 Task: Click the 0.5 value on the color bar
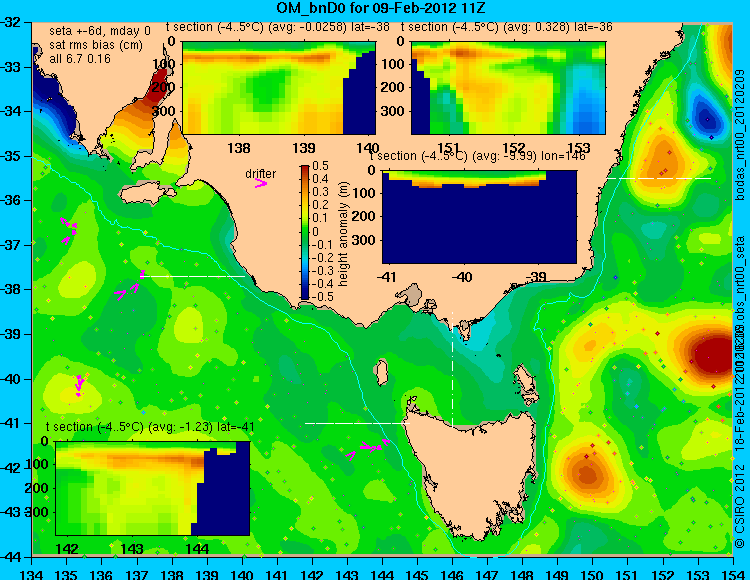pyautogui.click(x=320, y=166)
